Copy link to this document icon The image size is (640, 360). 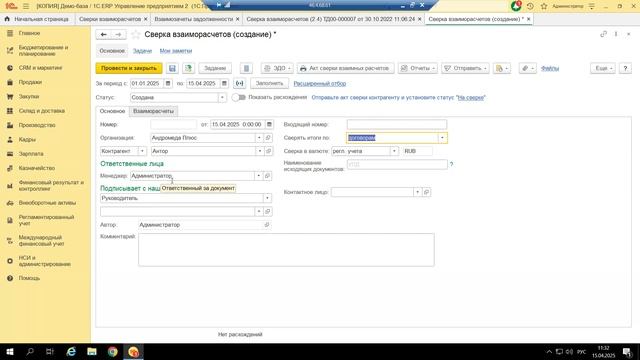pos(603,34)
